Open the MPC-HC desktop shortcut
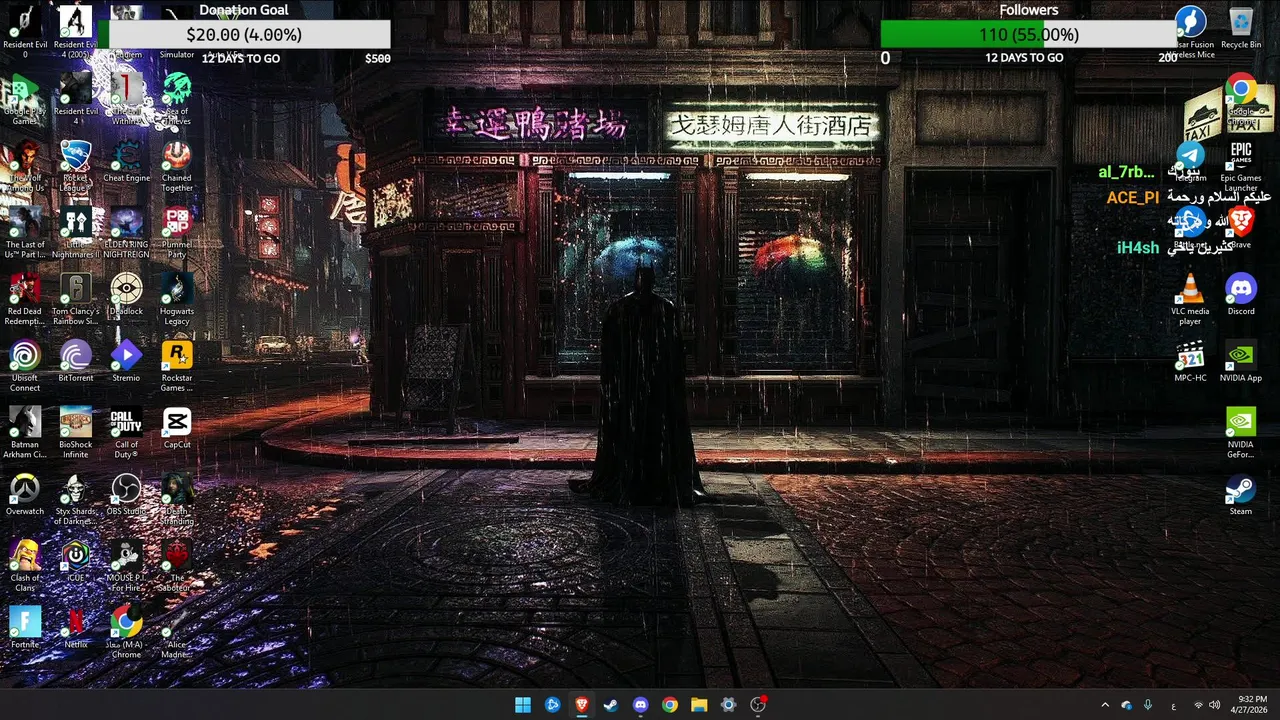This screenshot has height=720, width=1280. [x=1190, y=361]
